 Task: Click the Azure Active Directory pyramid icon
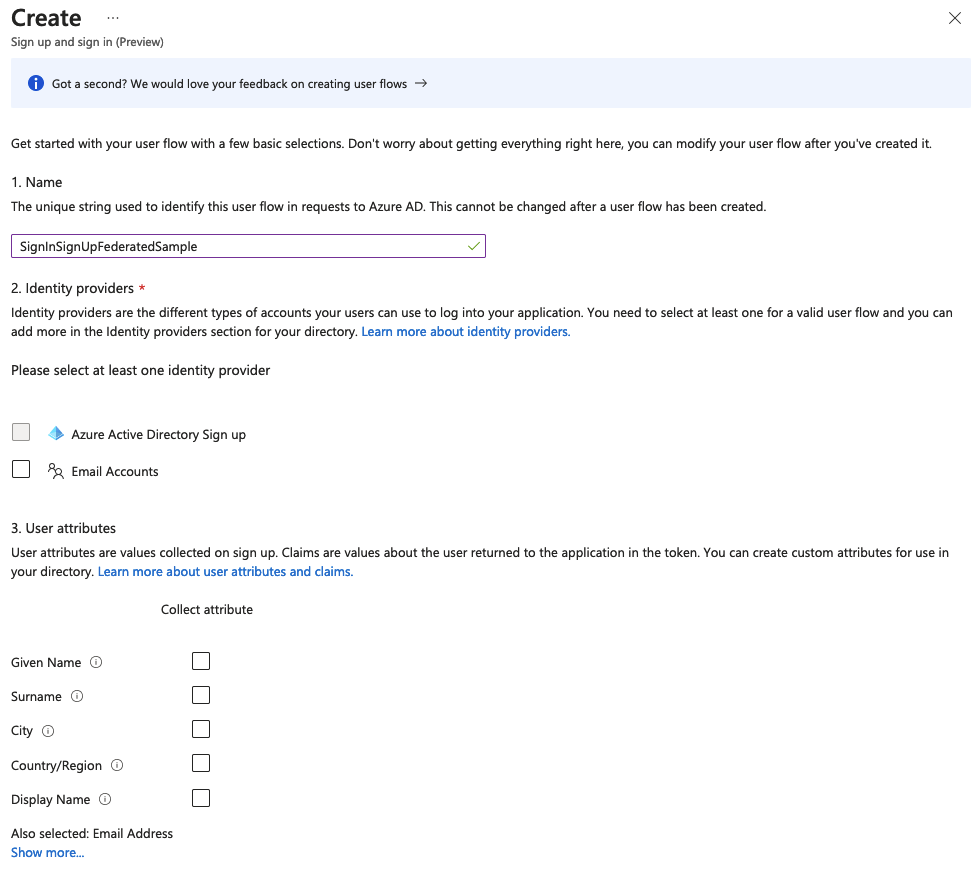click(x=56, y=434)
